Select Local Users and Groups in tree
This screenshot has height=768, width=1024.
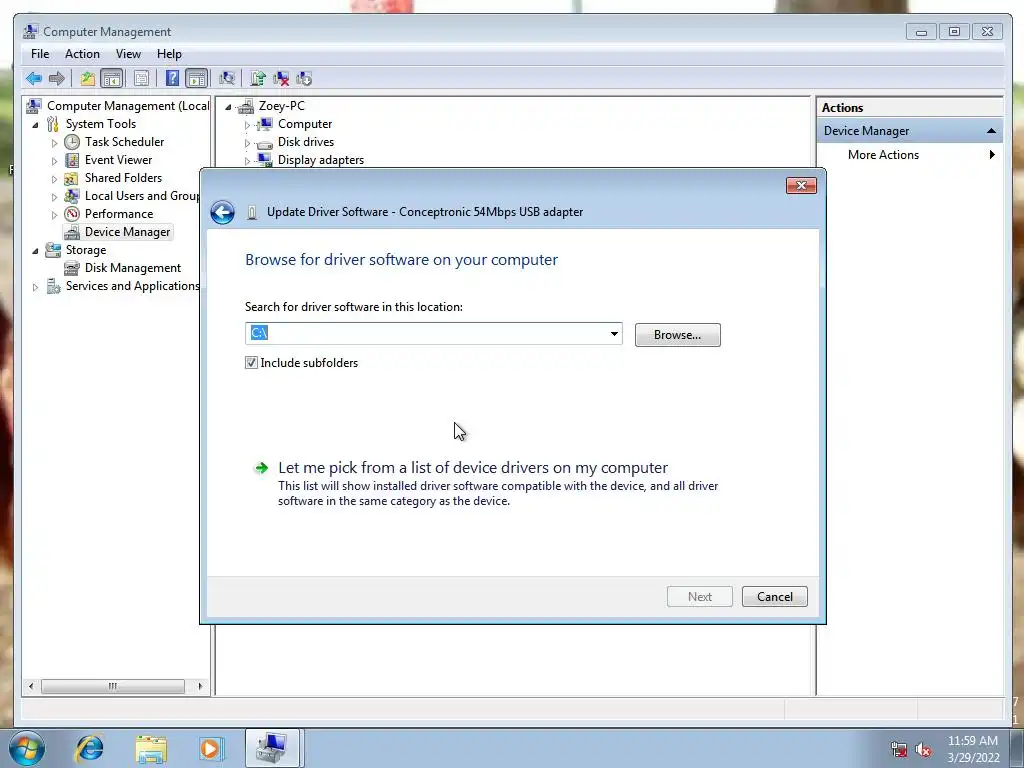pyautogui.click(x=142, y=196)
